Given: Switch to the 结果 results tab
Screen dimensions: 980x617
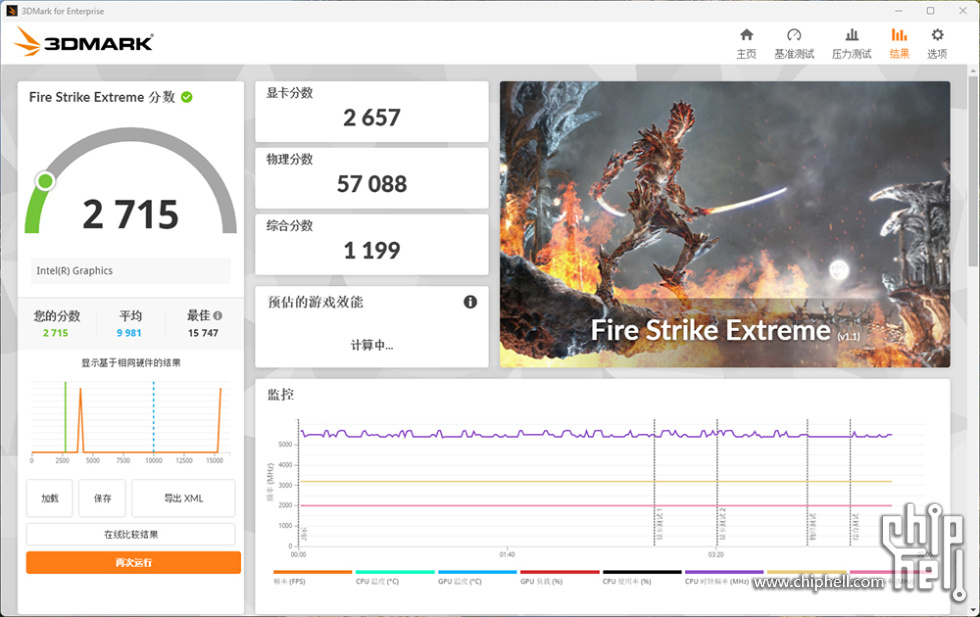Looking at the screenshot, I should coord(899,43).
